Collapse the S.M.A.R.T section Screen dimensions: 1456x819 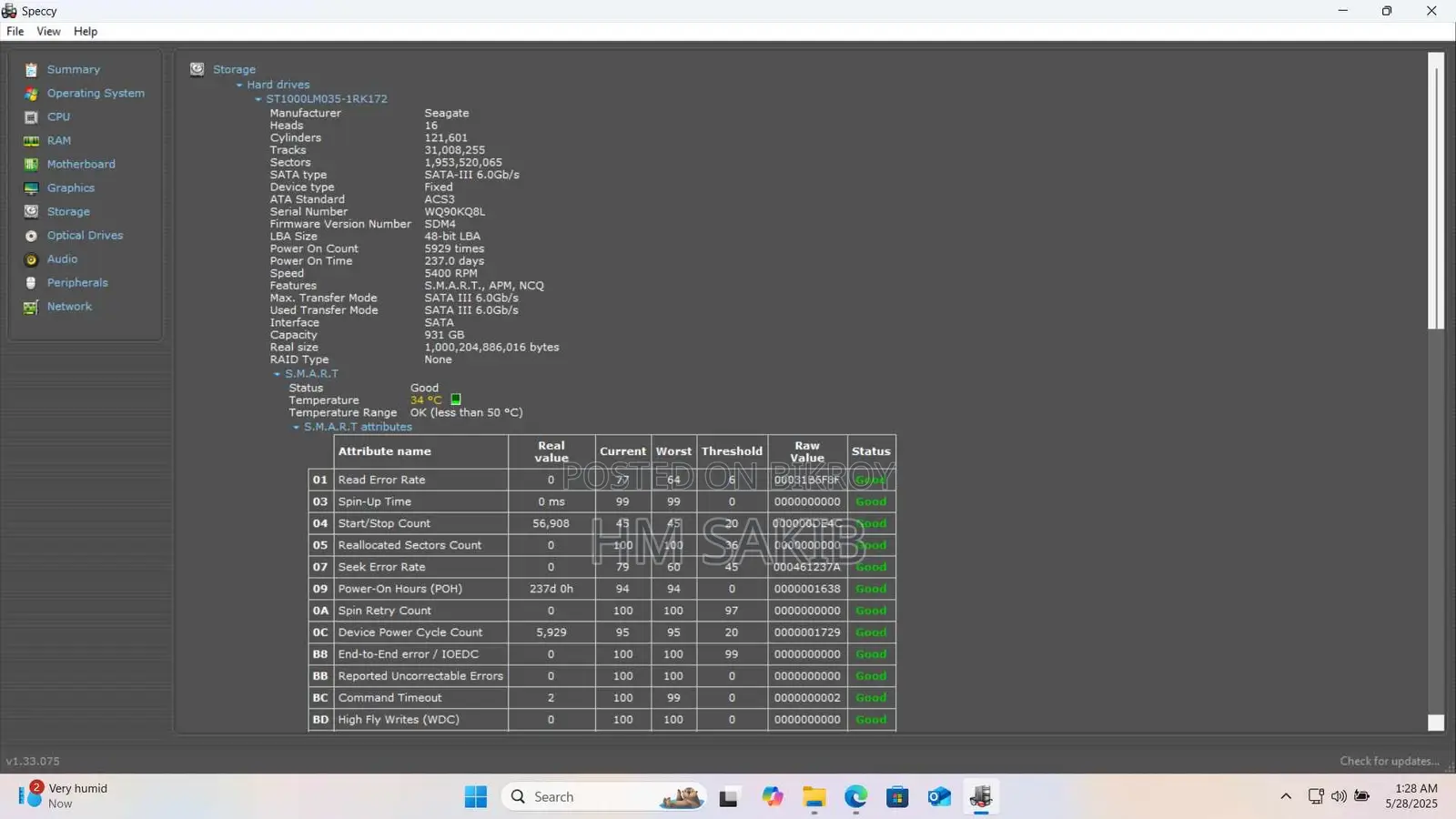pyautogui.click(x=278, y=374)
